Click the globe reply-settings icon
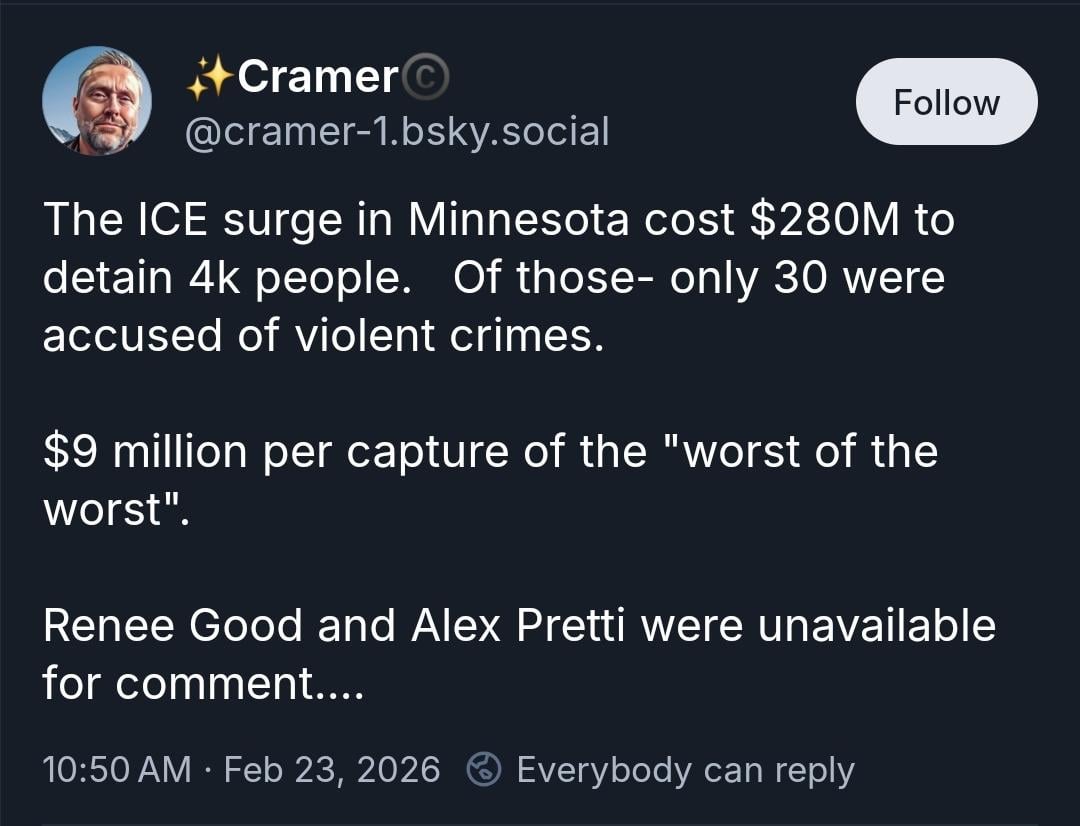Image resolution: width=1080 pixels, height=826 pixels. pos(485,769)
